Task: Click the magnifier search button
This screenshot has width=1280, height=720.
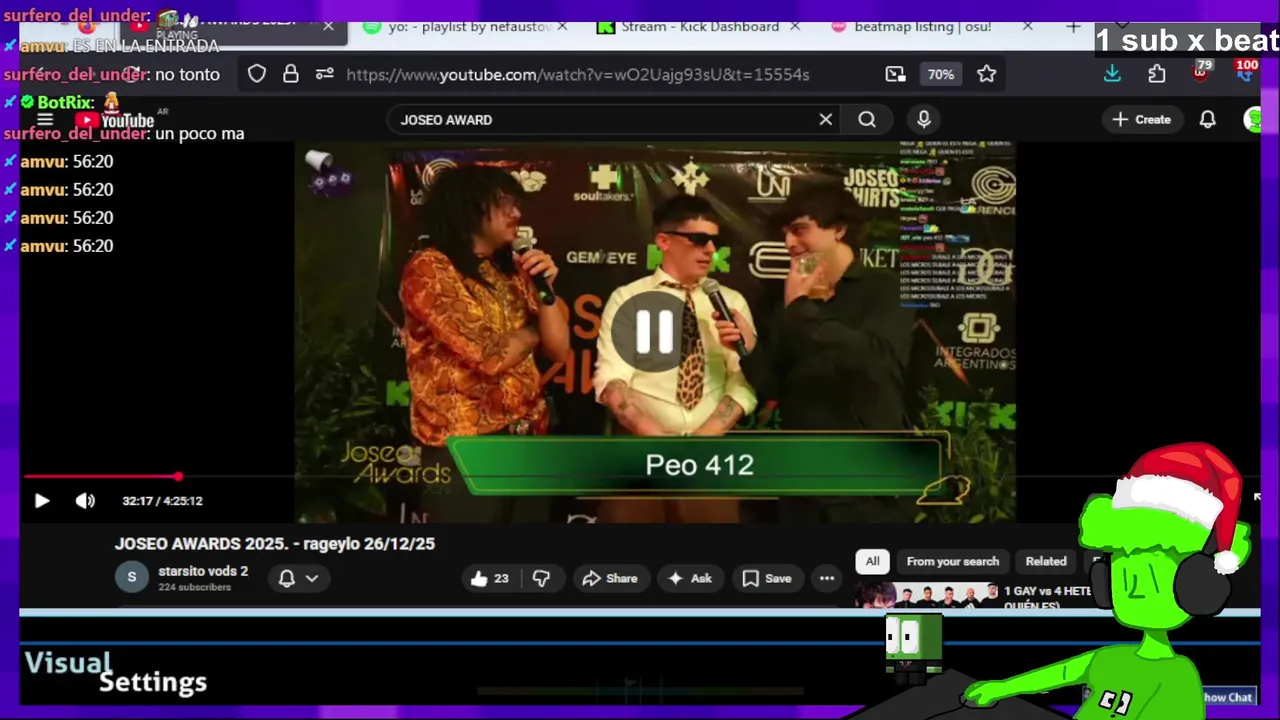Action: pos(867,119)
